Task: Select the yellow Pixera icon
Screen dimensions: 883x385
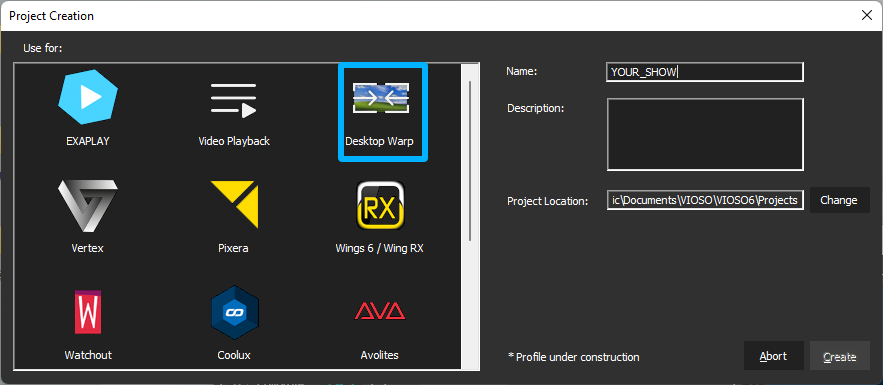Action: (x=234, y=204)
